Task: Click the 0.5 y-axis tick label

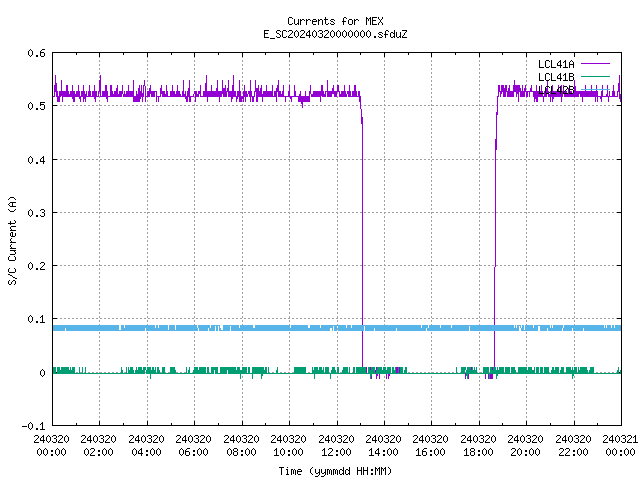Action: (x=37, y=106)
